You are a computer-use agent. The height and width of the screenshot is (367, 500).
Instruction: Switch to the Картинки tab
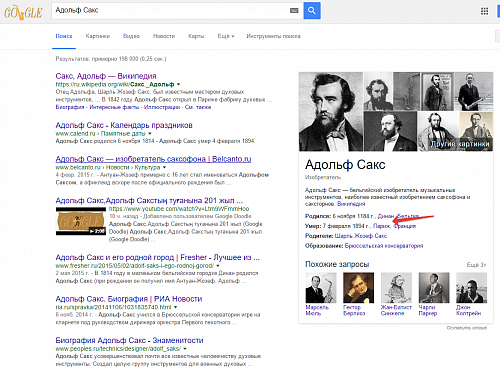pyautogui.click(x=98, y=36)
